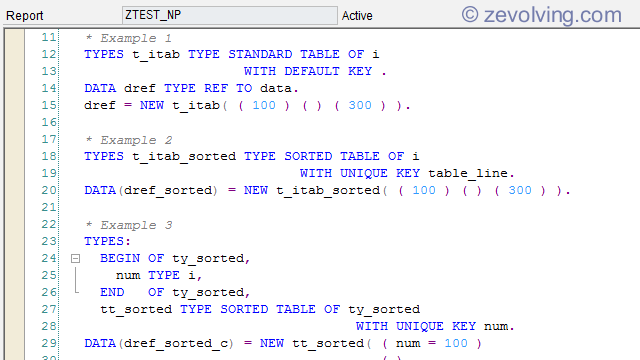Click line number 15 in the gutter
The image size is (640, 360).
[x=49, y=105]
